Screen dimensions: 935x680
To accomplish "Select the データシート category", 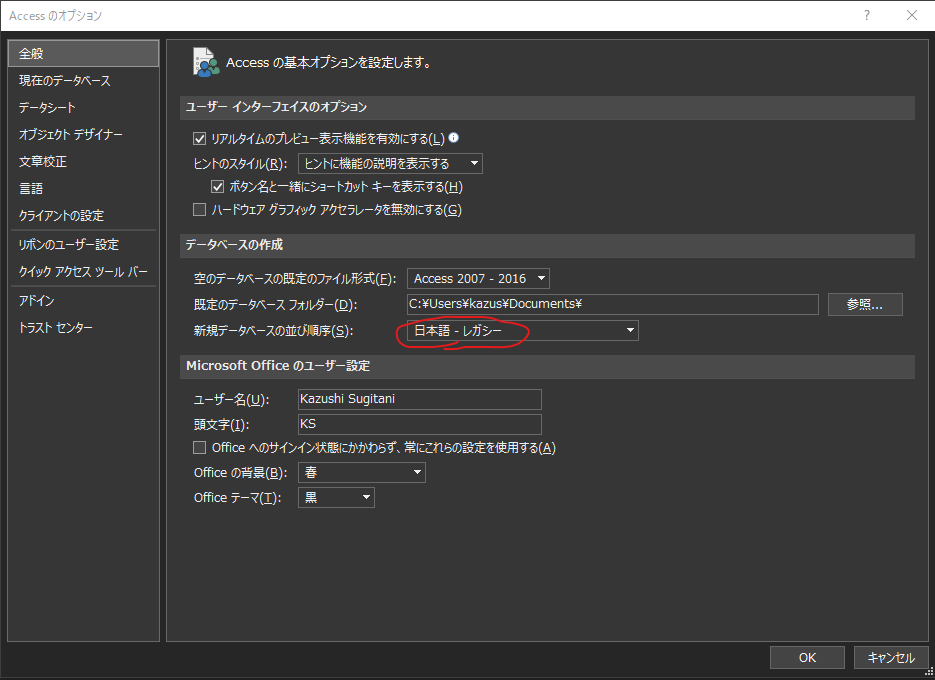I will pyautogui.click(x=83, y=107).
